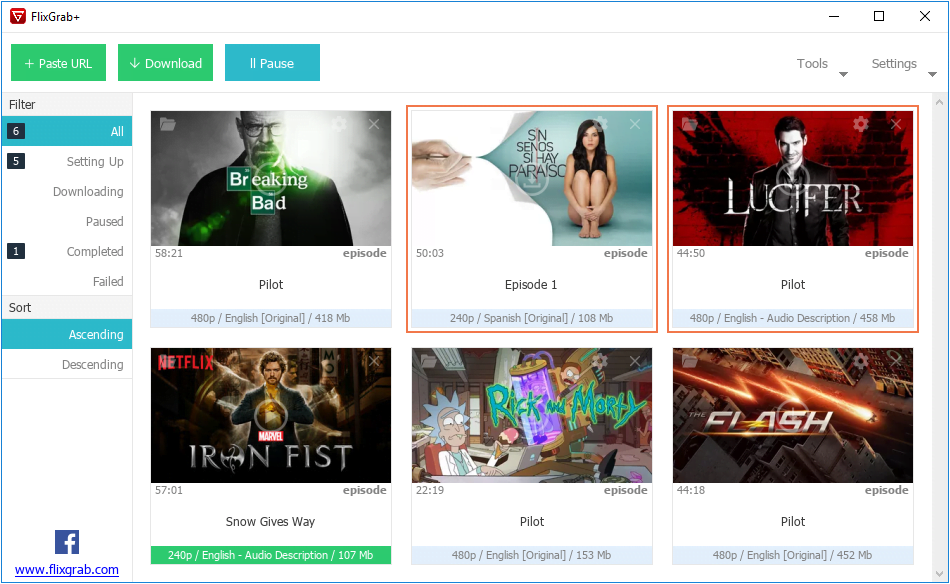
Task: Click Rick and Morty 480p / 153 Mb bar
Action: (x=532, y=555)
